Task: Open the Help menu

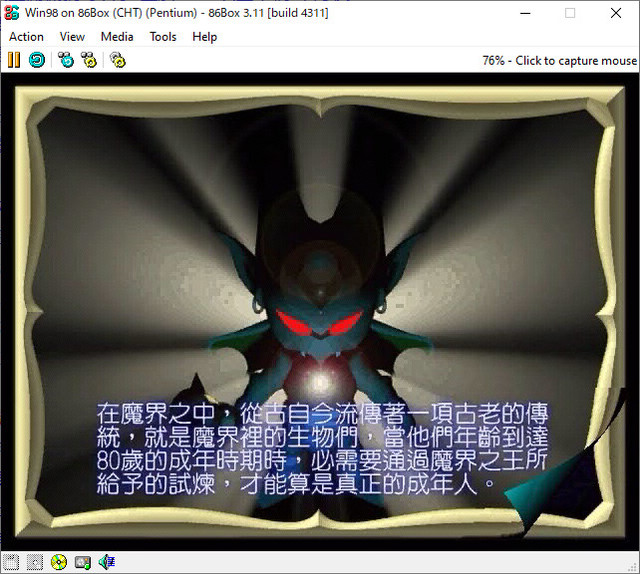Action: [204, 37]
